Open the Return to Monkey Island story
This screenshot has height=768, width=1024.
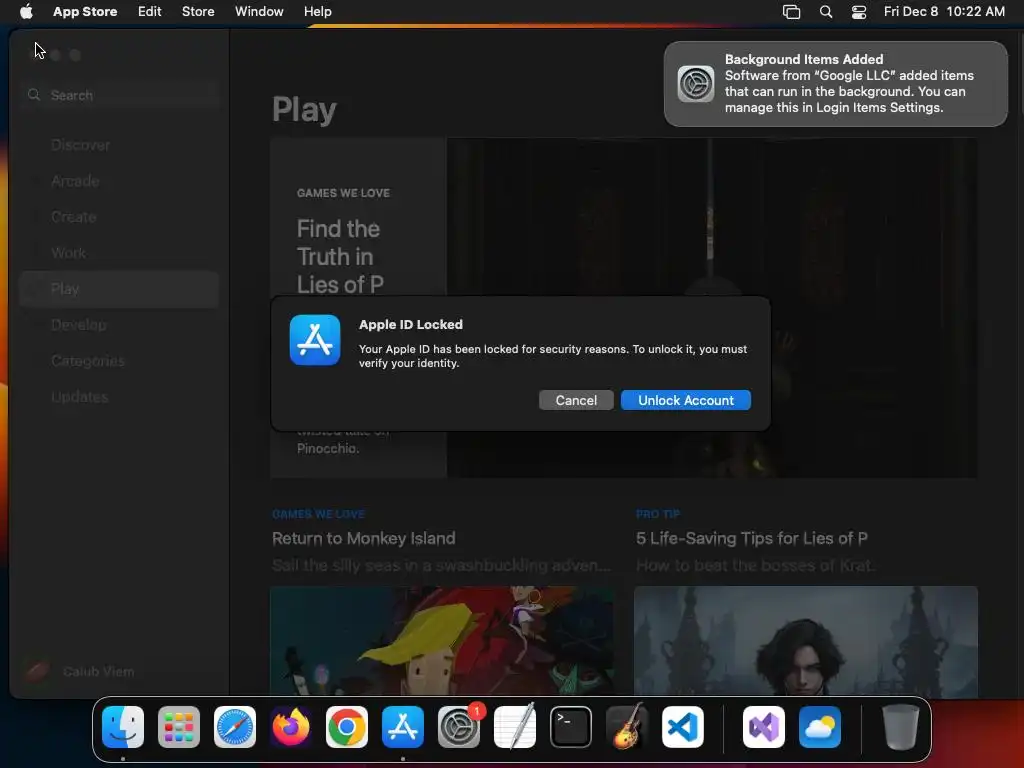tap(363, 538)
